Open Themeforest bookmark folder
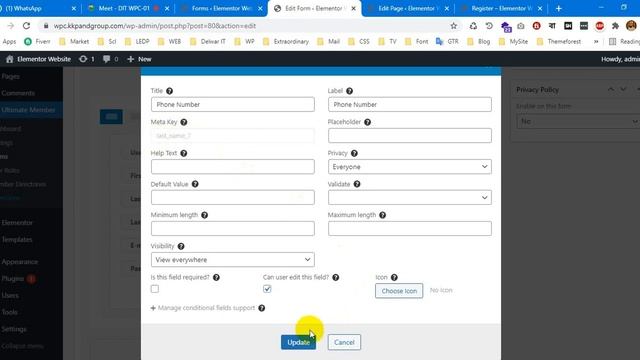 tap(558, 41)
